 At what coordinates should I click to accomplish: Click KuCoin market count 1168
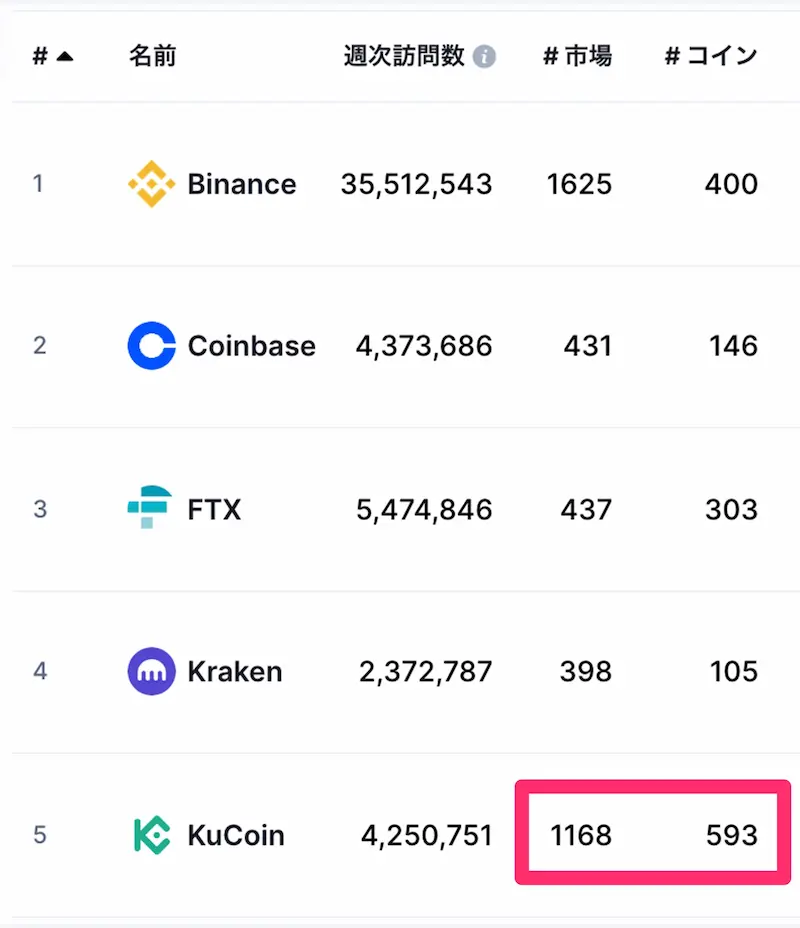[580, 835]
